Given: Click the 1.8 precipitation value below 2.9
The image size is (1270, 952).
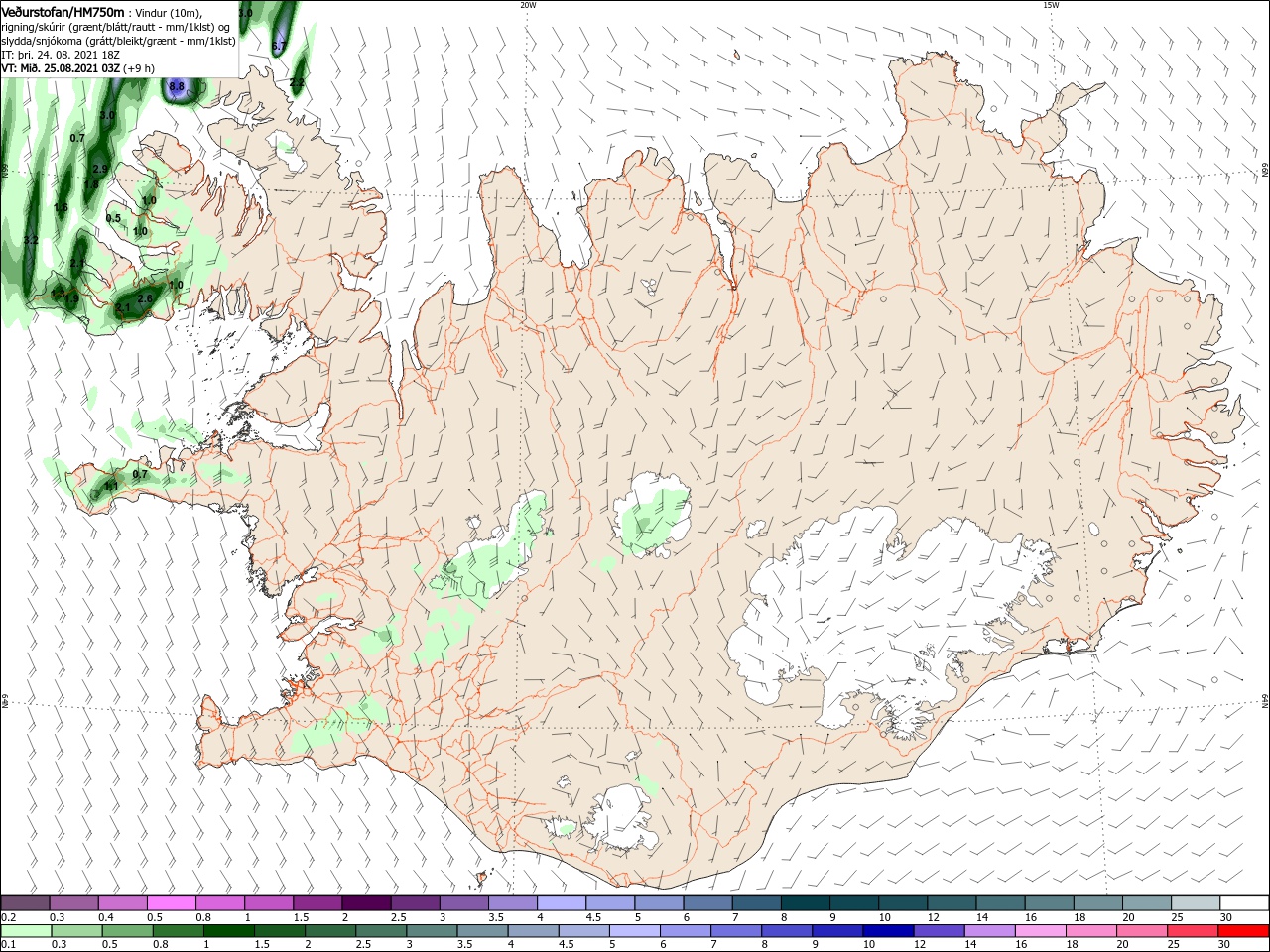Looking at the screenshot, I should [x=91, y=184].
